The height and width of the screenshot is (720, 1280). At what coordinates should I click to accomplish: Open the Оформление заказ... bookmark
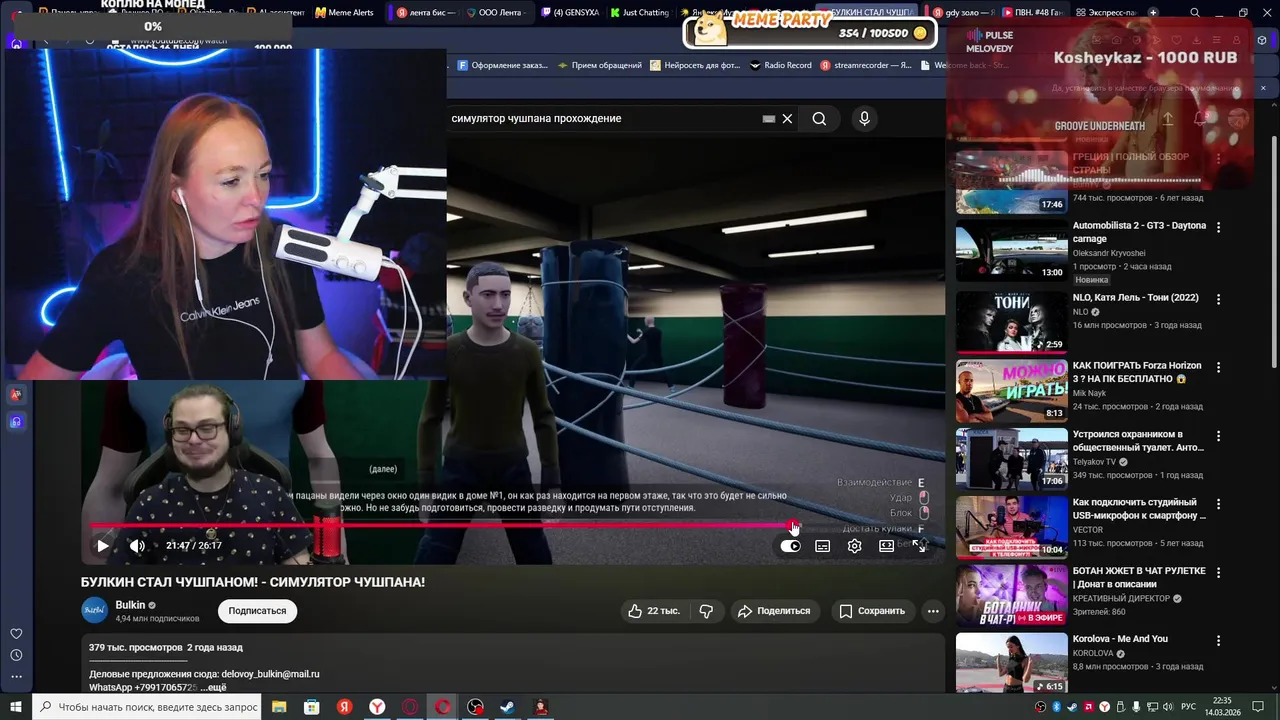pyautogui.click(x=502, y=65)
